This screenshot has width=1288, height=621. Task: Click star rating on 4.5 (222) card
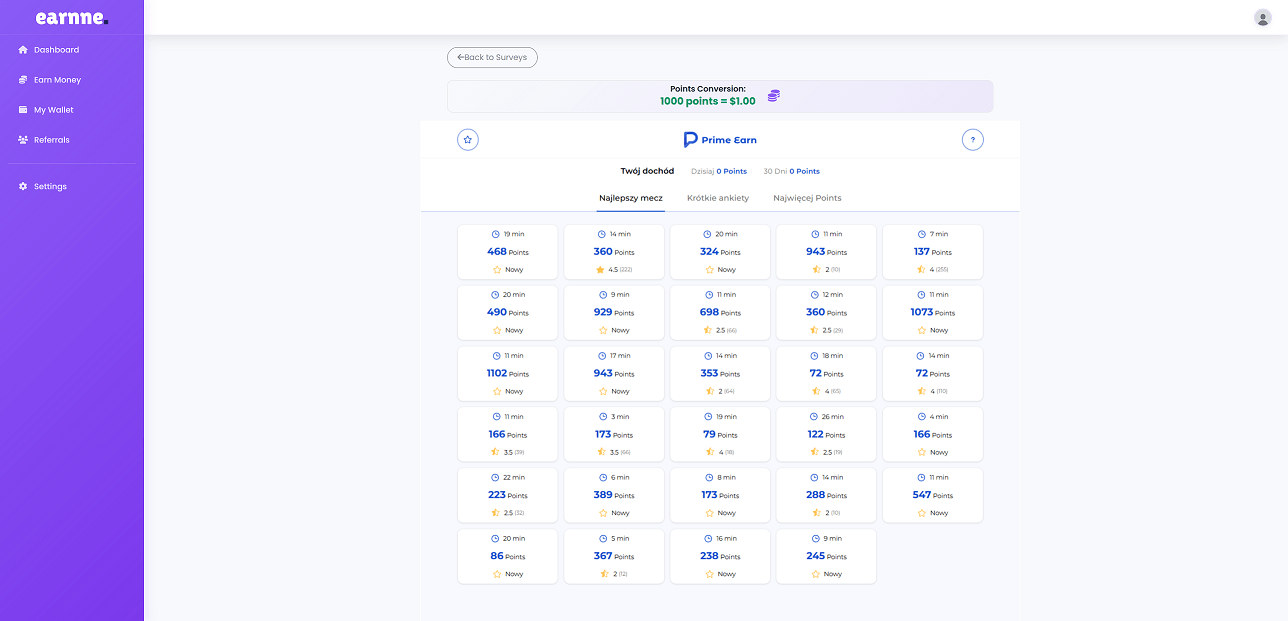click(x=600, y=270)
